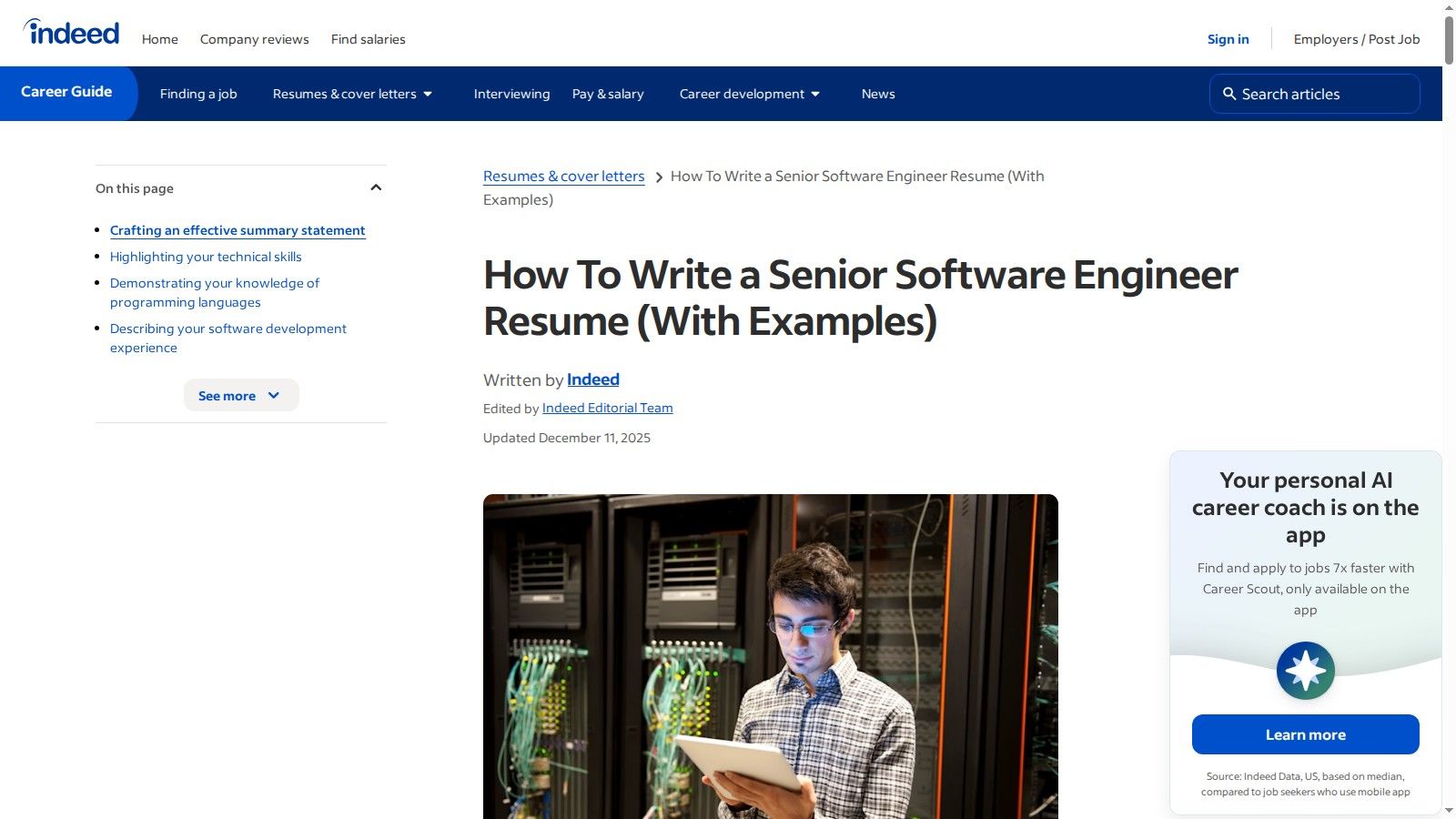The width and height of the screenshot is (1456, 819).
Task: Select the Interviewing menu item
Action: click(x=511, y=94)
